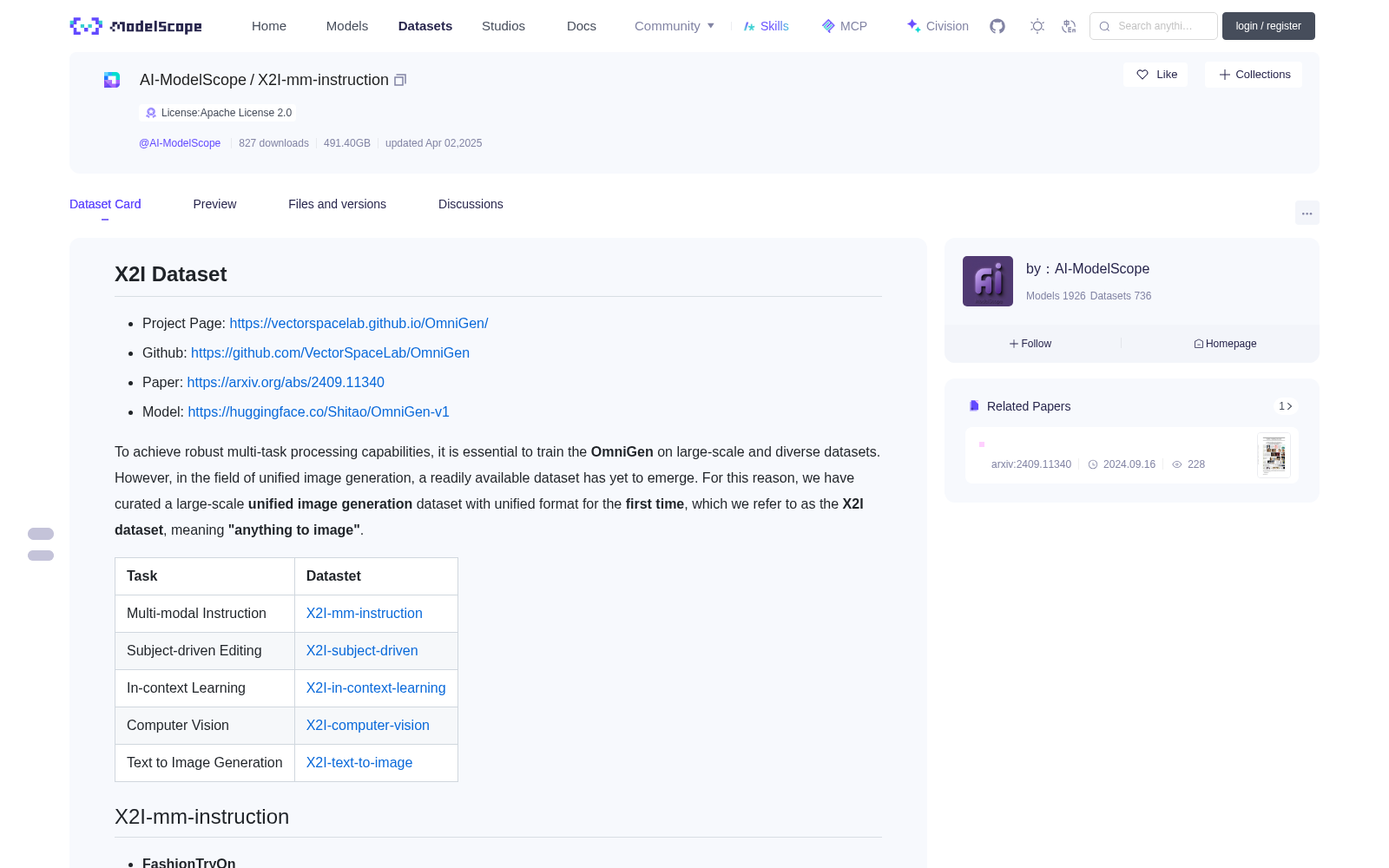Click the ModelScope logo

click(136, 26)
